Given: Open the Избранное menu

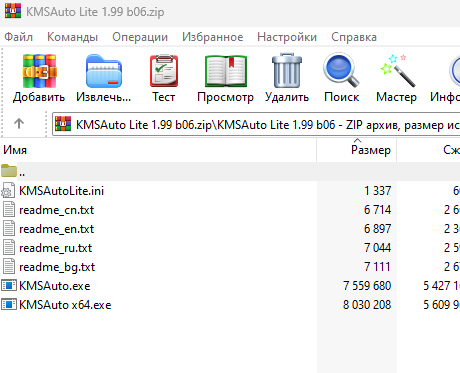Looking at the screenshot, I should (213, 37).
